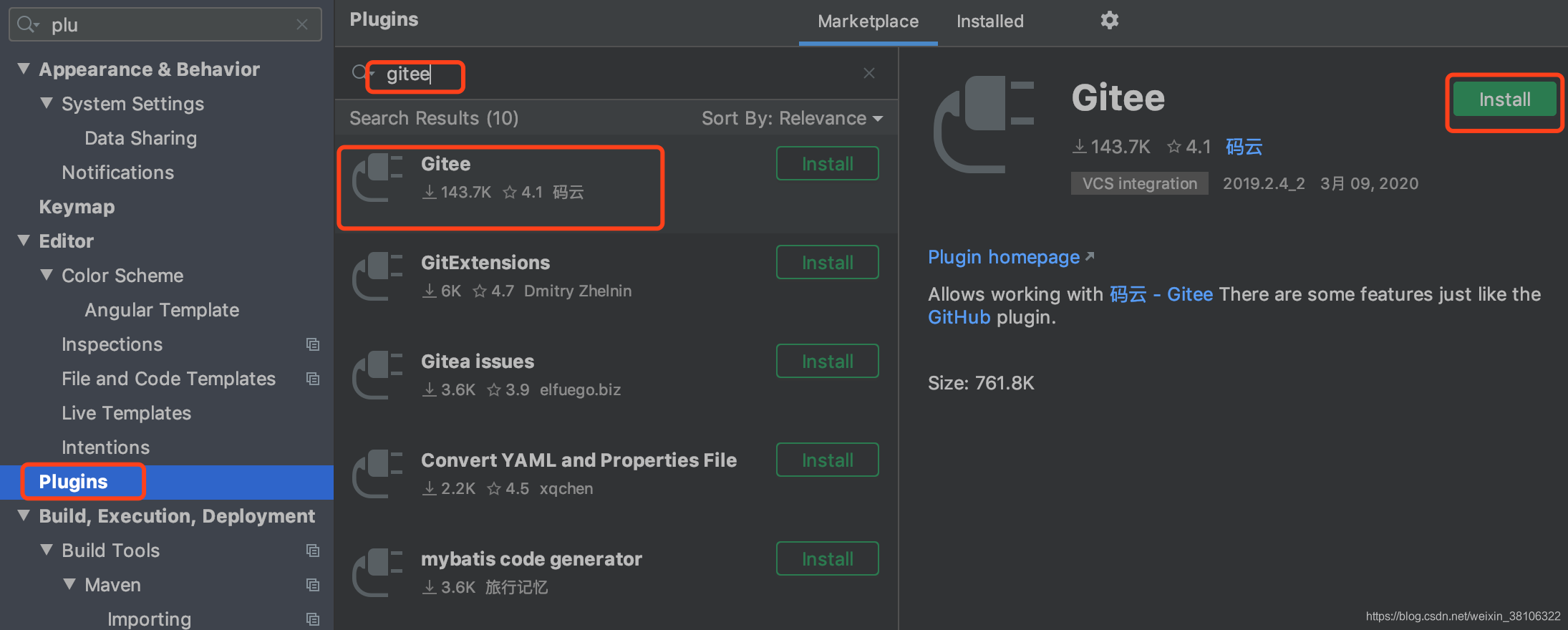Open the GitHub link in description
This screenshot has width=1568, height=630.
pyautogui.click(x=959, y=317)
